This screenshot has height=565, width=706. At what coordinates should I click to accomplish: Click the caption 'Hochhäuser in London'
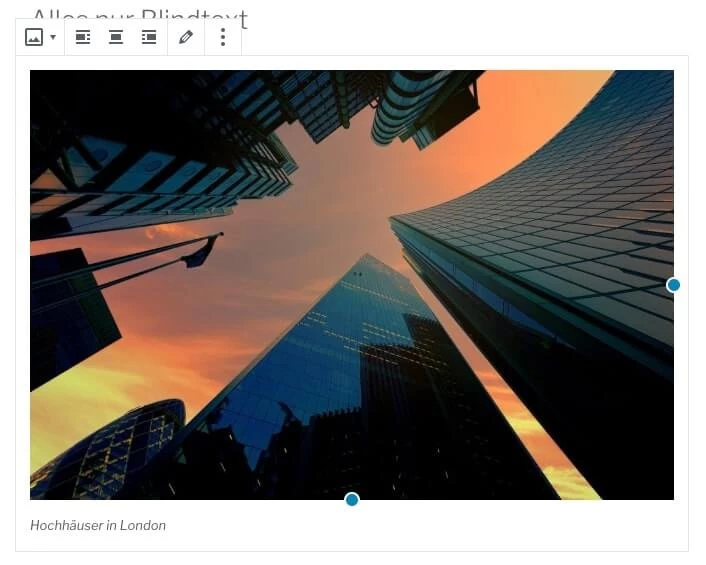[x=98, y=525]
